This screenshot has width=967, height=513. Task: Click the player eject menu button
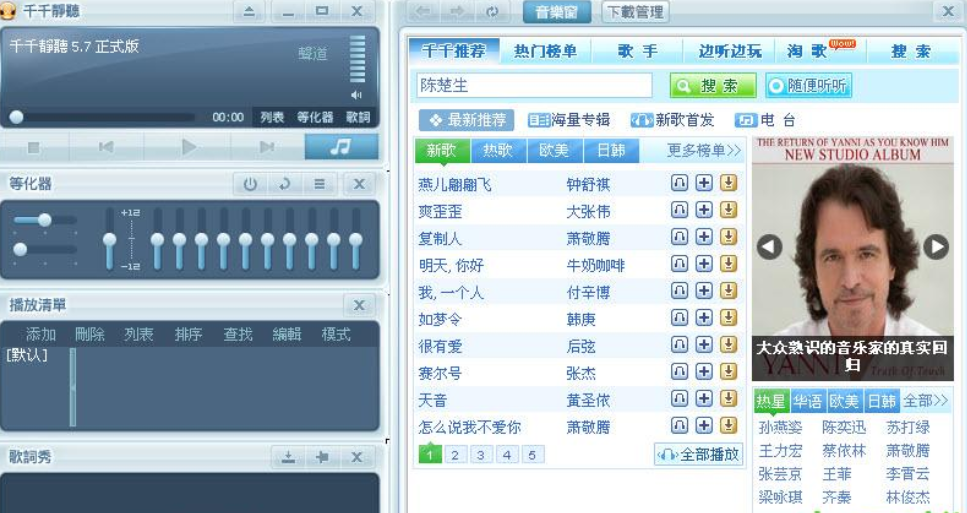[249, 11]
